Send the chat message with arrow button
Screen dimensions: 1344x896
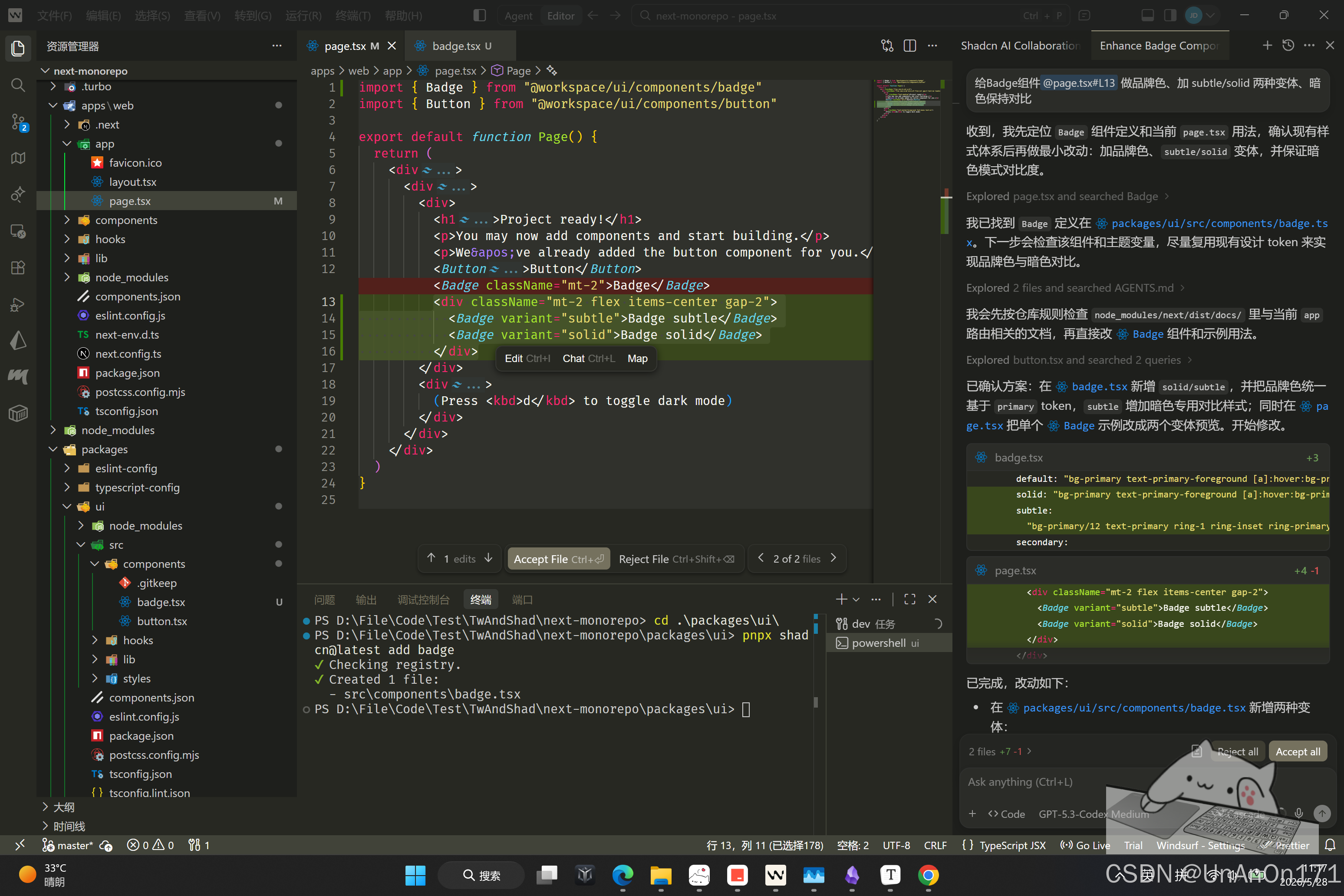(1322, 813)
